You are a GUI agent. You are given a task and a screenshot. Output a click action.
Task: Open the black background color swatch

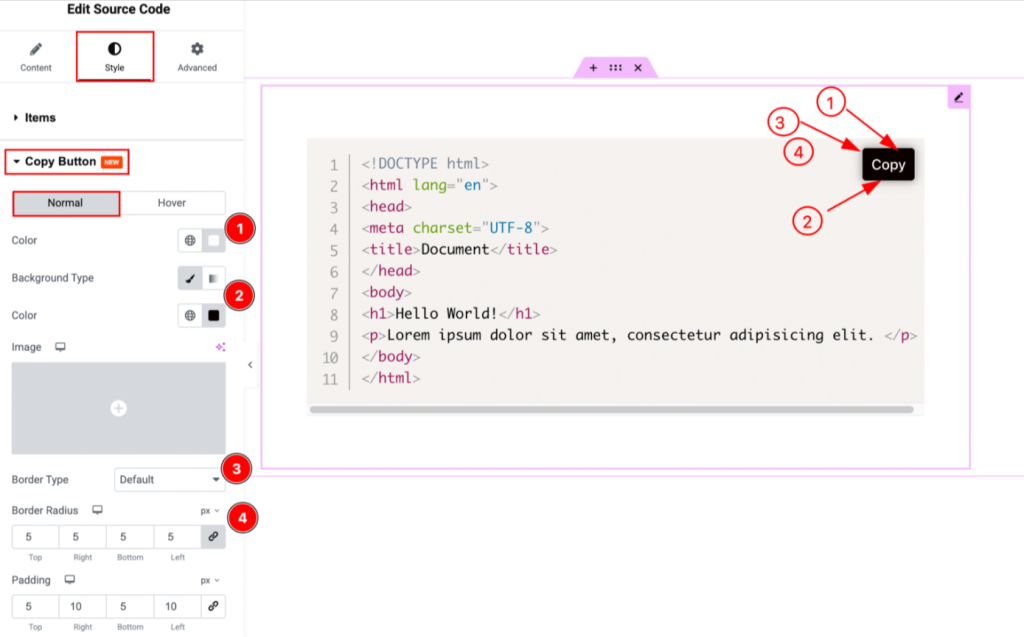212,315
